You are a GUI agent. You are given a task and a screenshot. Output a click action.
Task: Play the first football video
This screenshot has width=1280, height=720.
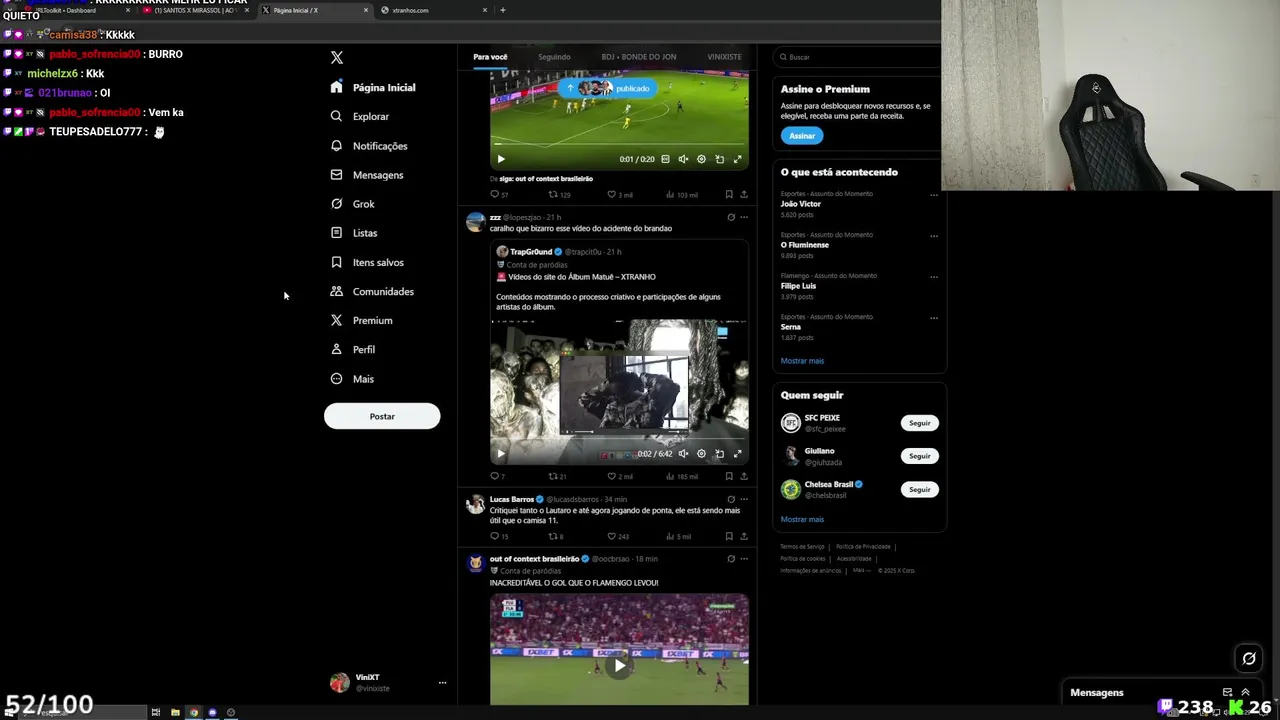501,159
